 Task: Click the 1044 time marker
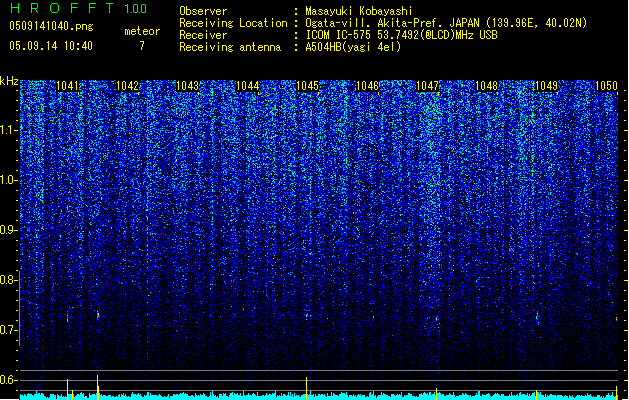tap(248, 86)
